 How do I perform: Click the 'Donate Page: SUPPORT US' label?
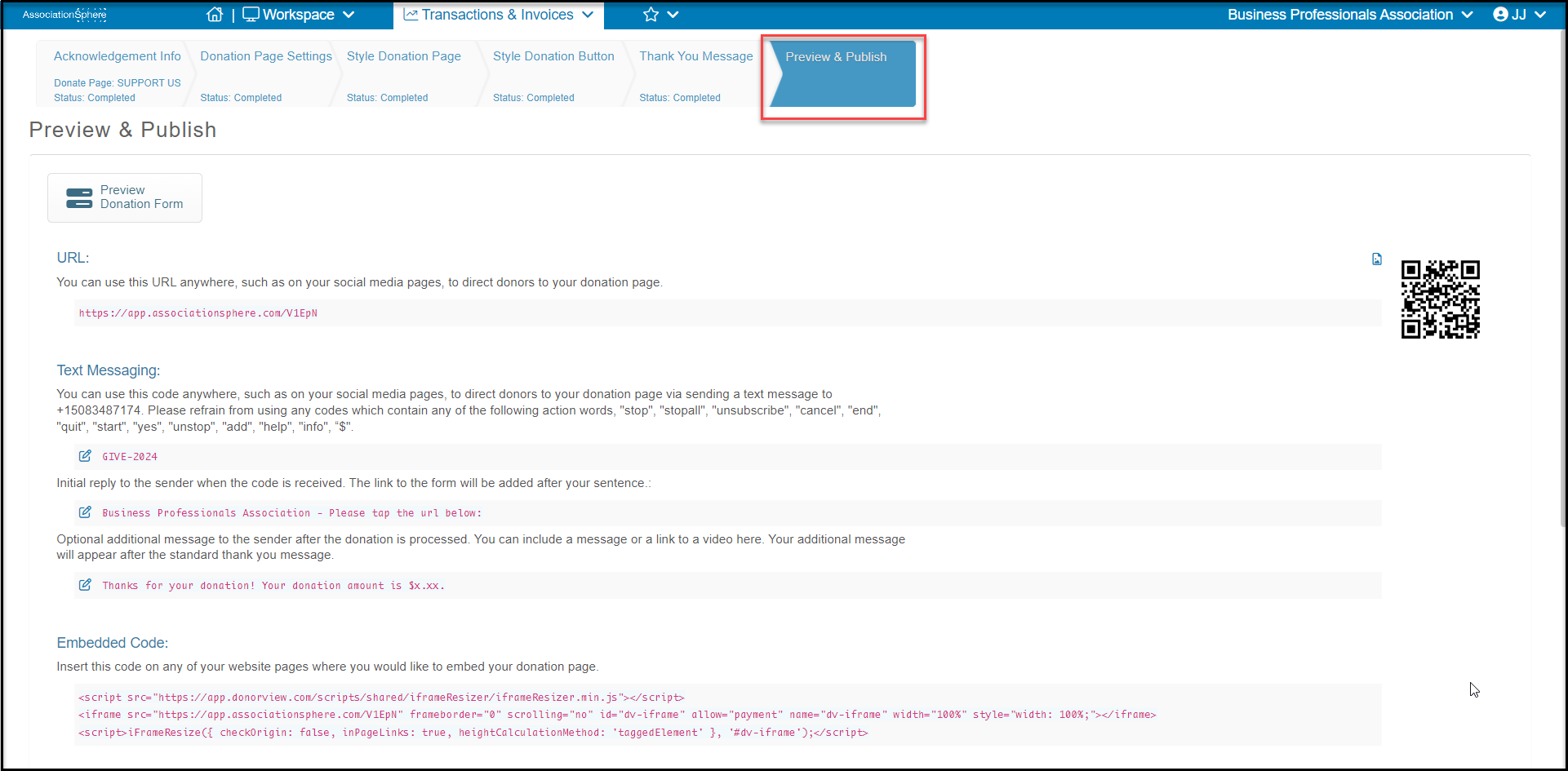[118, 83]
